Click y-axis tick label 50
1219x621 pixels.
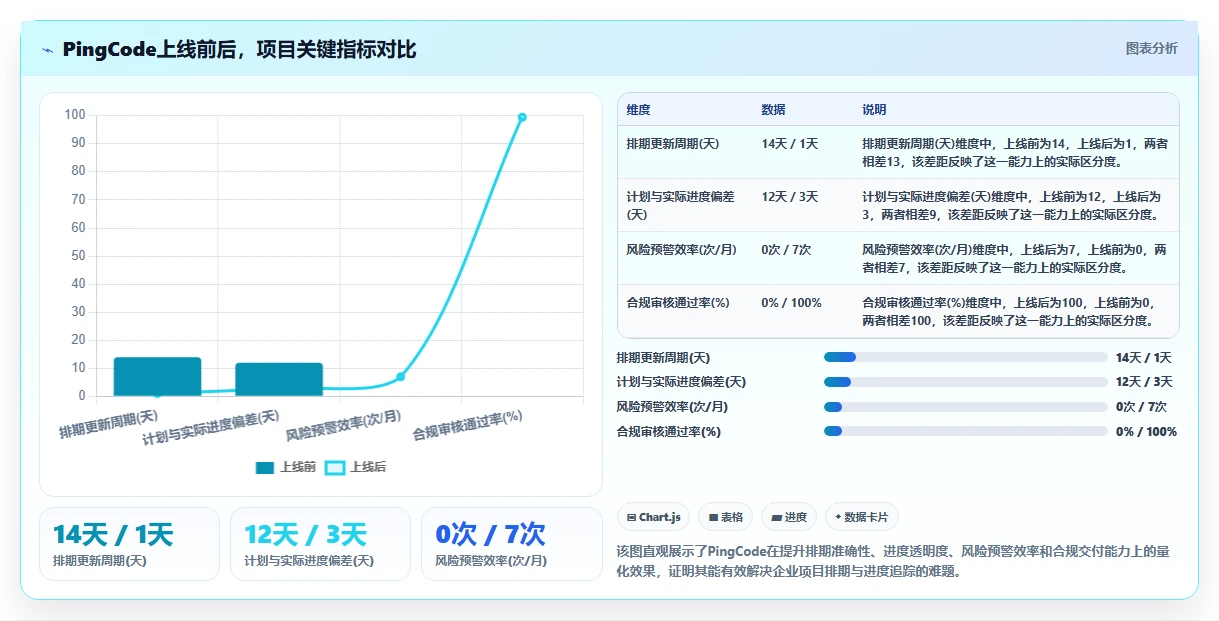pyautogui.click(x=78, y=256)
